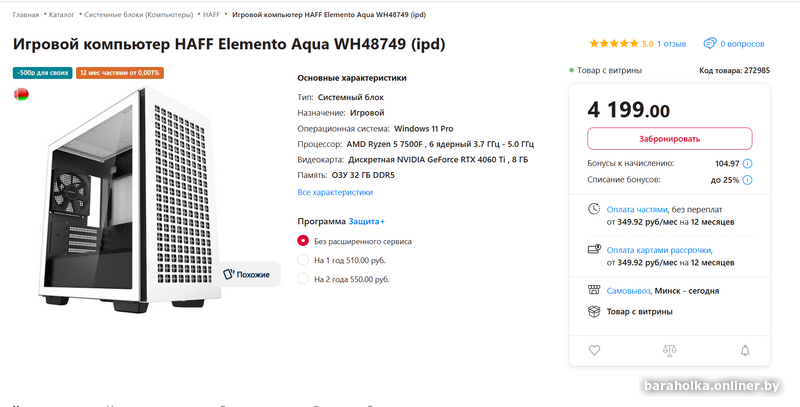Select 'На 1 год 510.00 руб.' option
The image size is (800, 407).
[x=304, y=260]
